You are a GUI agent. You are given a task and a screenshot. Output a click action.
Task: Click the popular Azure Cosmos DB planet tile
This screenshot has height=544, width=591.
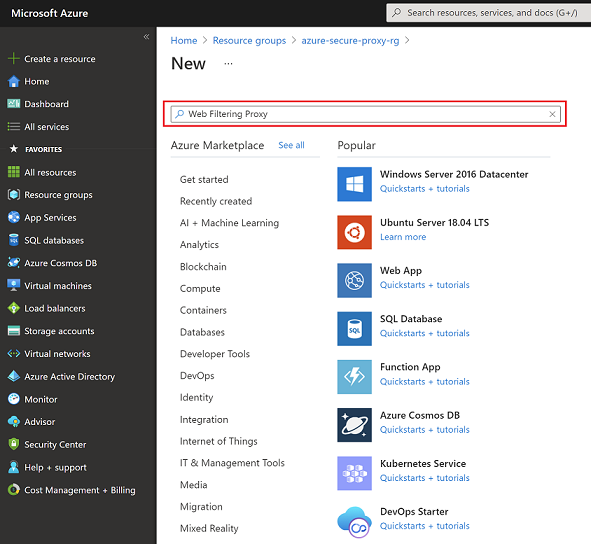coord(354,425)
